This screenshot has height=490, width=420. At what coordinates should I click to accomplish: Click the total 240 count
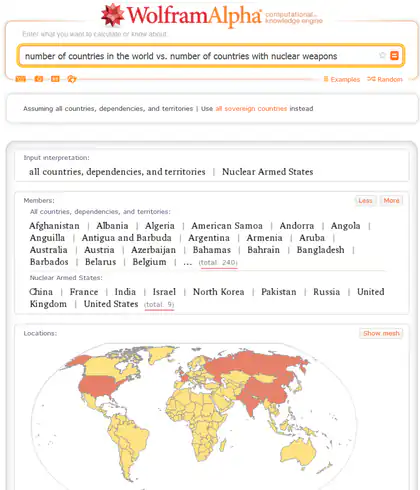(x=218, y=263)
